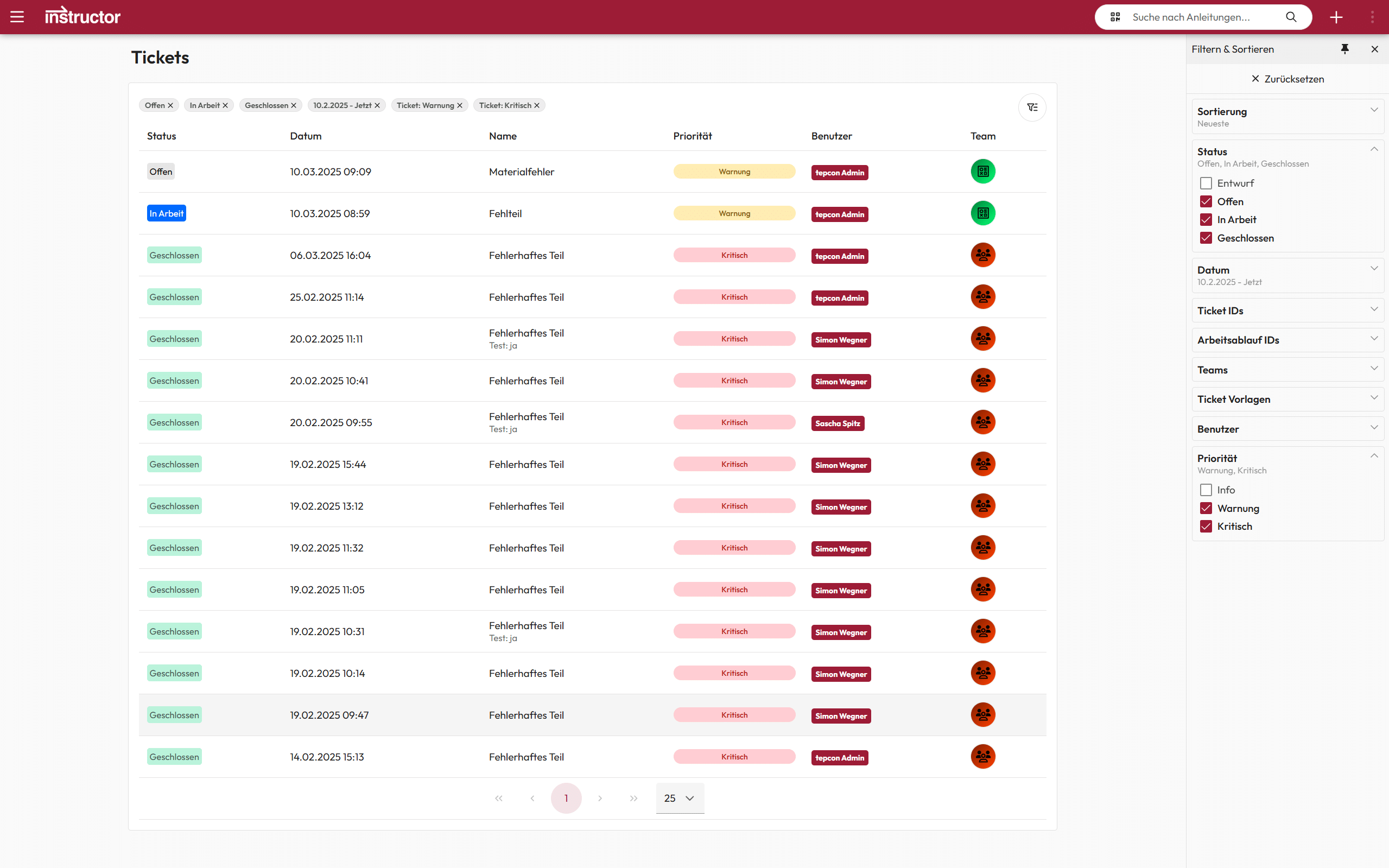Uncheck the Geschlossen status checkbox
Screen dimensions: 1389x868
(x=1206, y=238)
